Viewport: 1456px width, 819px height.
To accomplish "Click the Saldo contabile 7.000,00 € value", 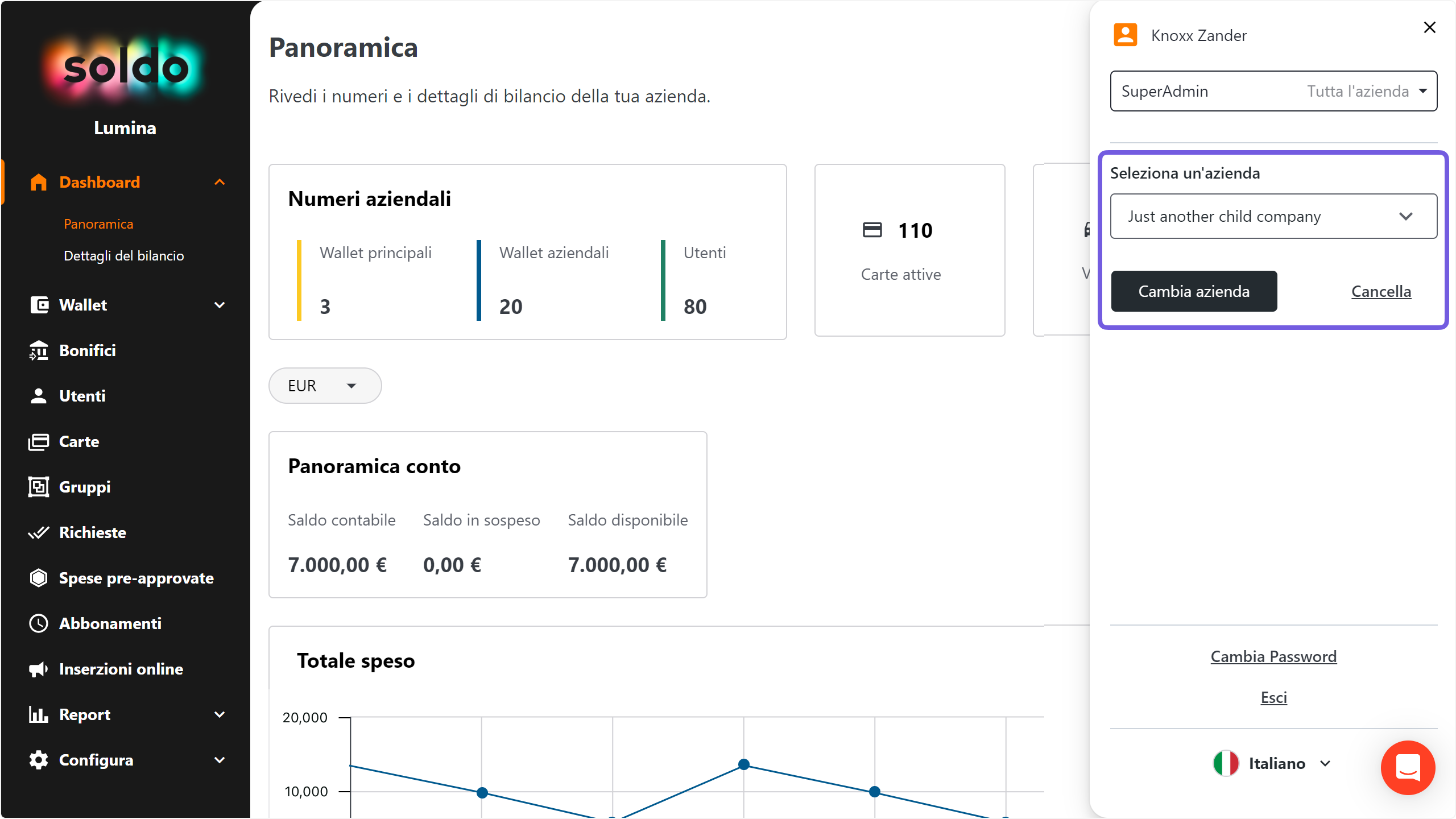I will click(337, 565).
